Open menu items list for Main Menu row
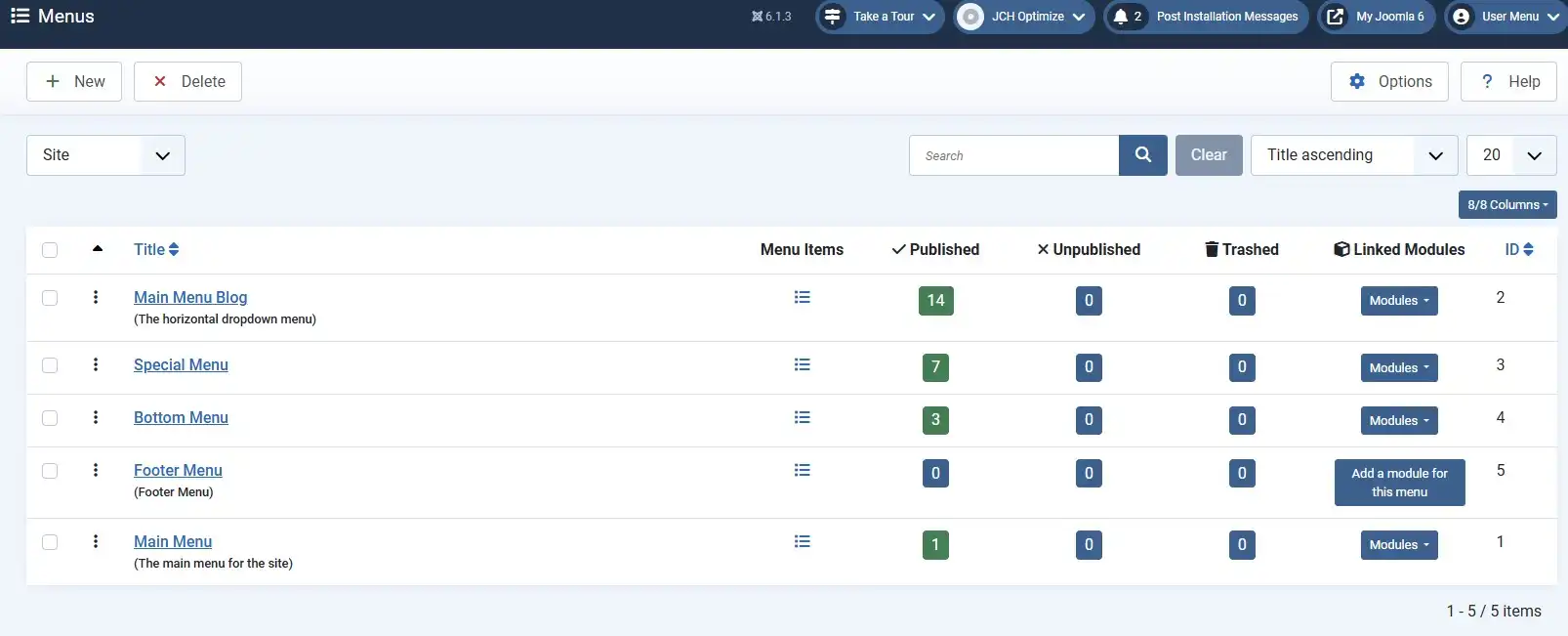Image resolution: width=1568 pixels, height=636 pixels. click(x=803, y=541)
